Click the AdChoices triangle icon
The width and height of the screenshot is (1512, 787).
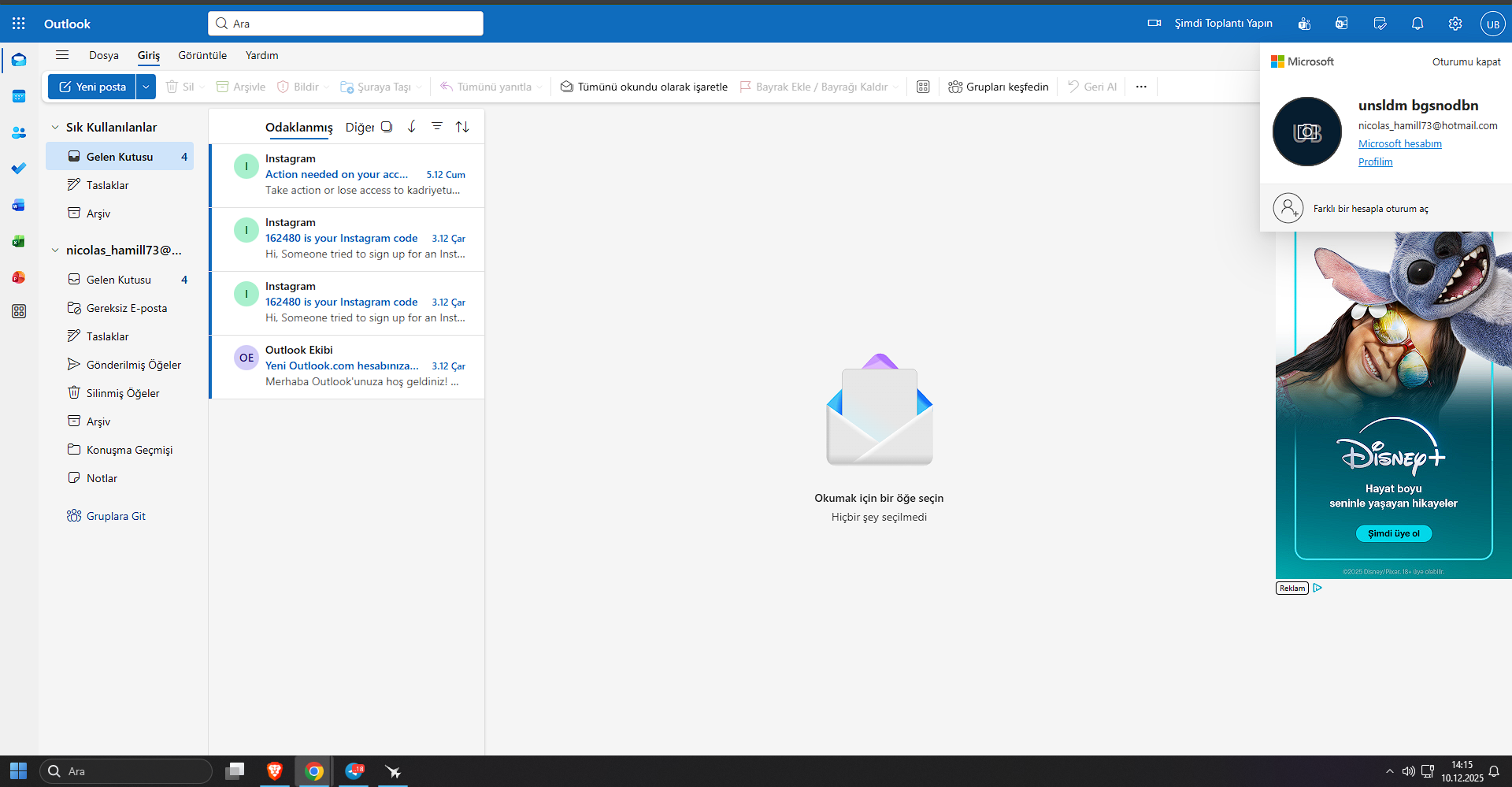(x=1317, y=588)
